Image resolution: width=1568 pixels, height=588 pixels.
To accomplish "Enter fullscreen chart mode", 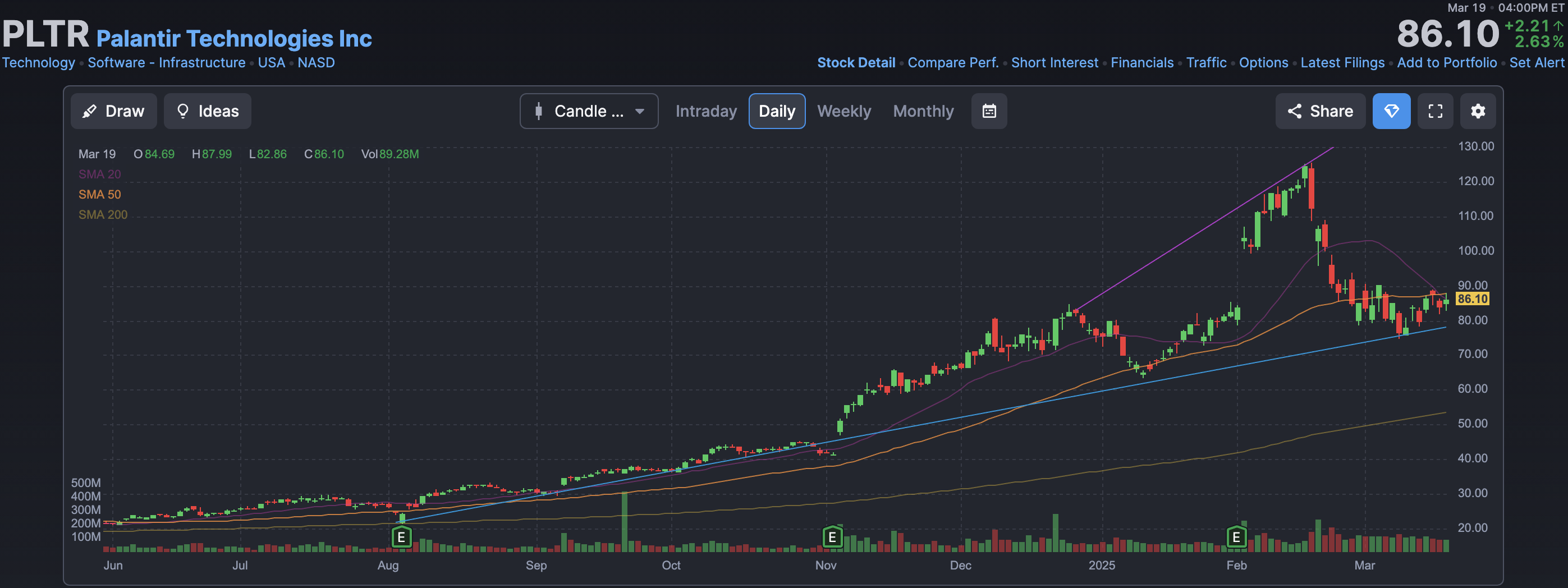I will tap(1436, 111).
